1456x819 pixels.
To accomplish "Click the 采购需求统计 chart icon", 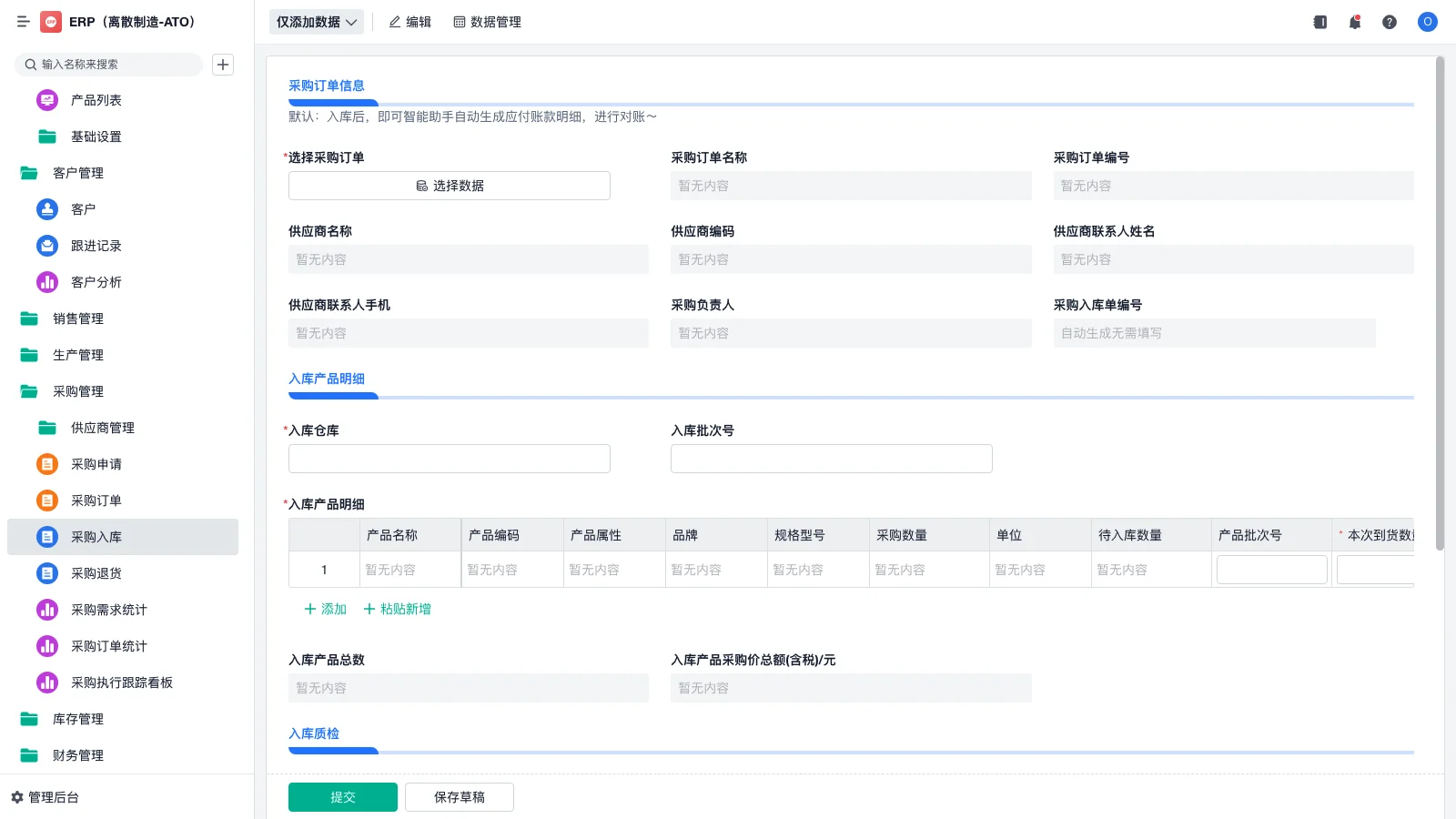I will click(46, 610).
